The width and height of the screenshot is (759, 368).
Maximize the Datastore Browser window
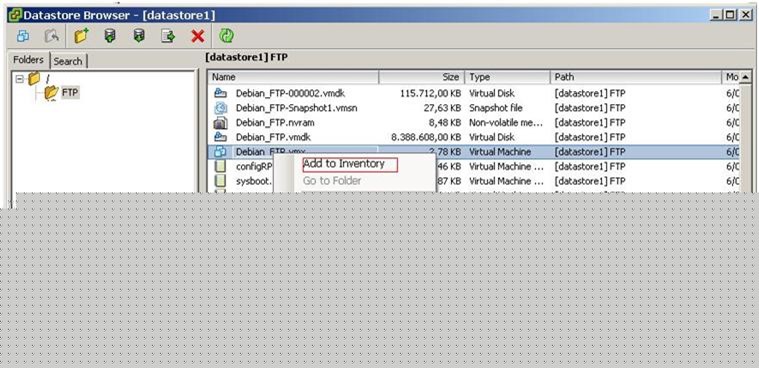click(x=730, y=15)
